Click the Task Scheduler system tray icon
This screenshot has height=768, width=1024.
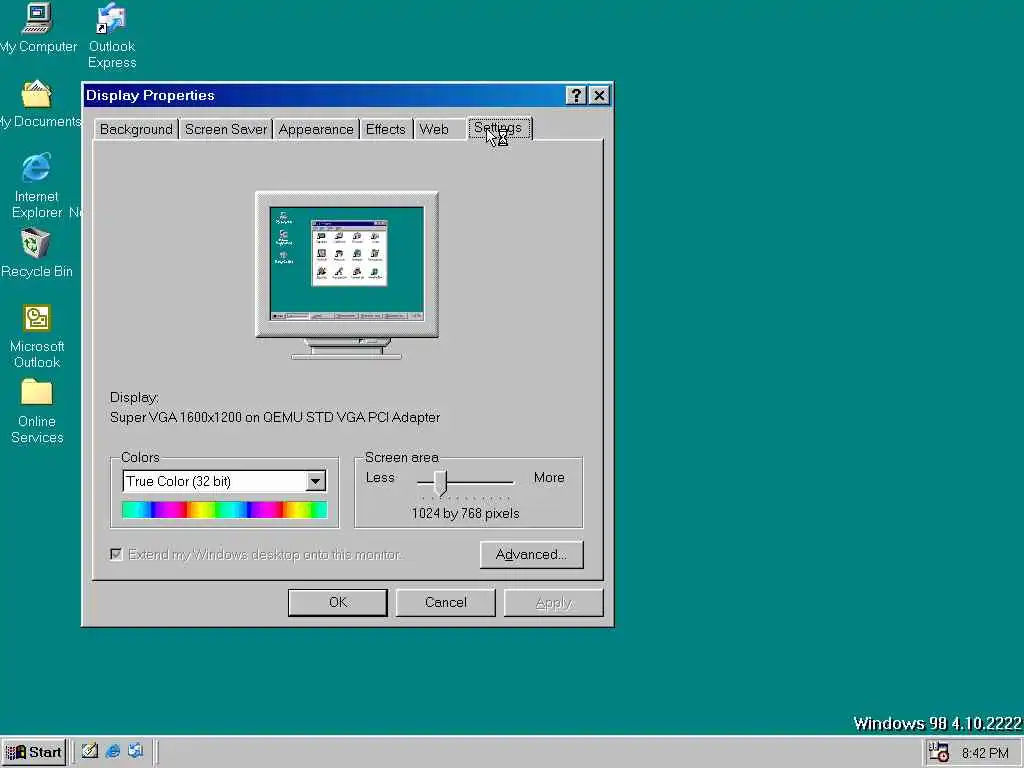point(938,752)
